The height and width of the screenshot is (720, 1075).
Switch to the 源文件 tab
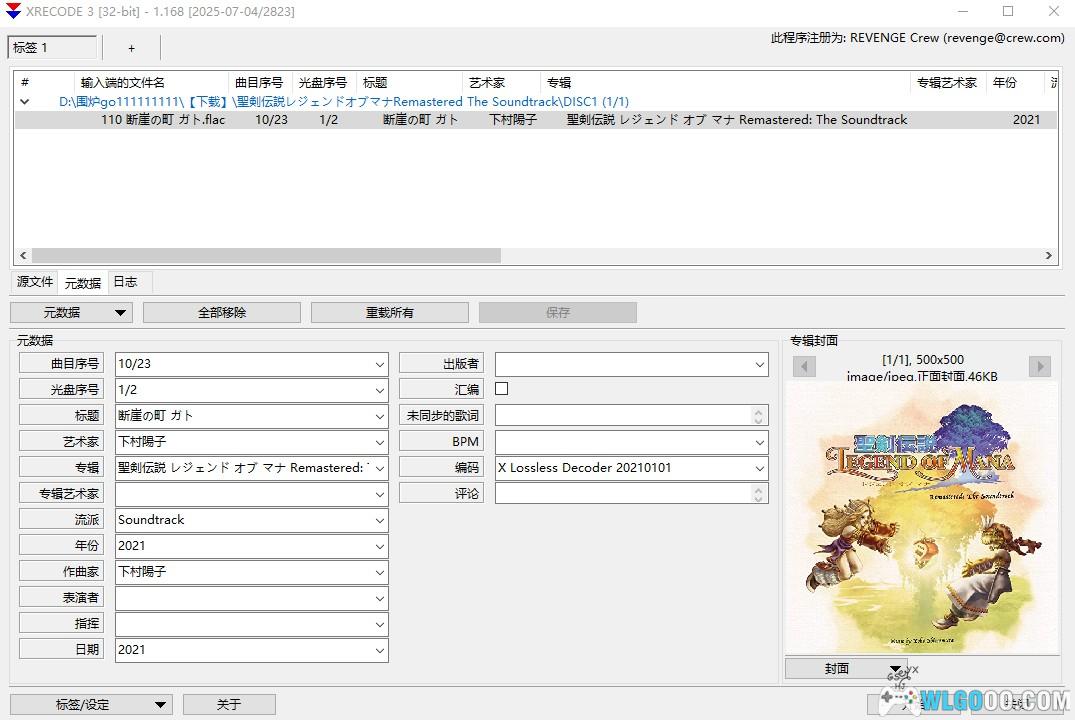point(35,282)
